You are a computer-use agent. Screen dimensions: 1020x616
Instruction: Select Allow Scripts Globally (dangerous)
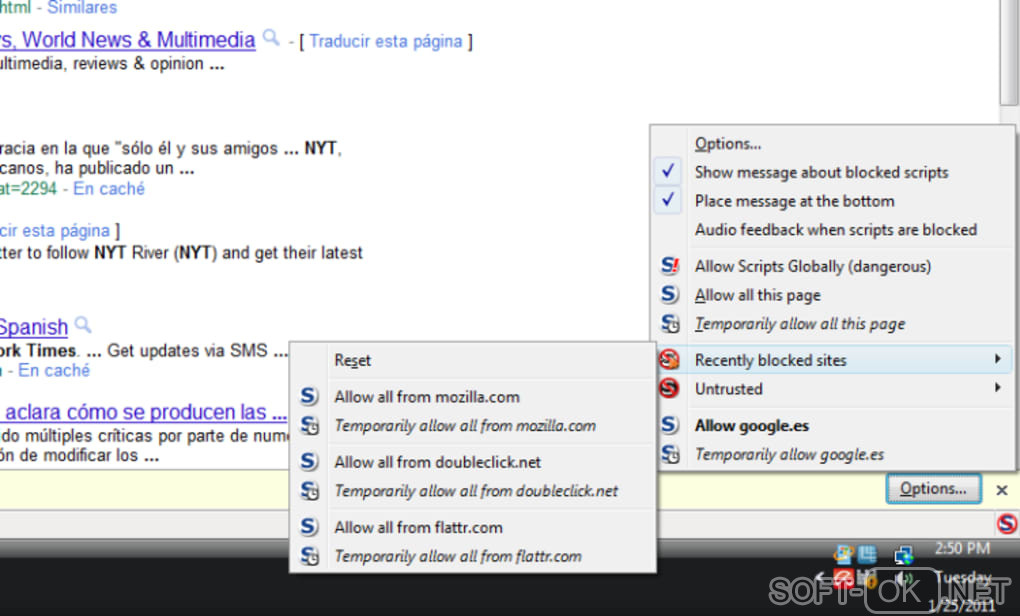coord(832,265)
